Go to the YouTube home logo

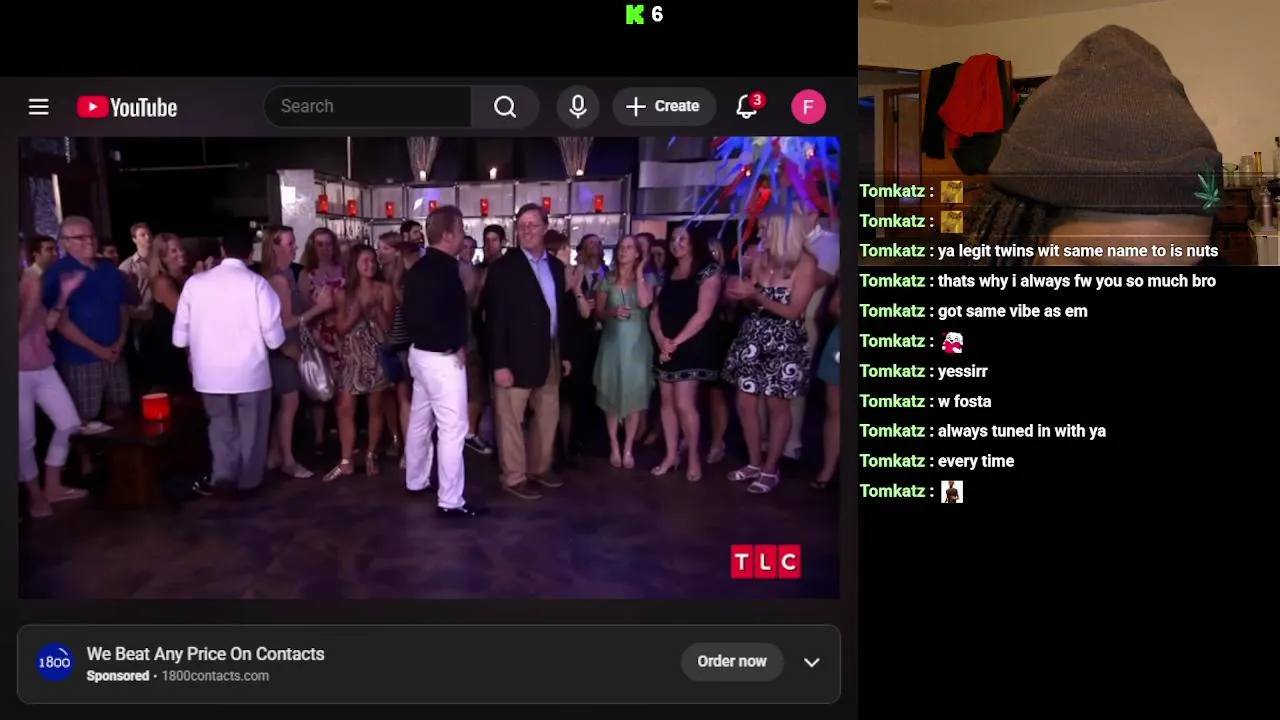pos(127,107)
